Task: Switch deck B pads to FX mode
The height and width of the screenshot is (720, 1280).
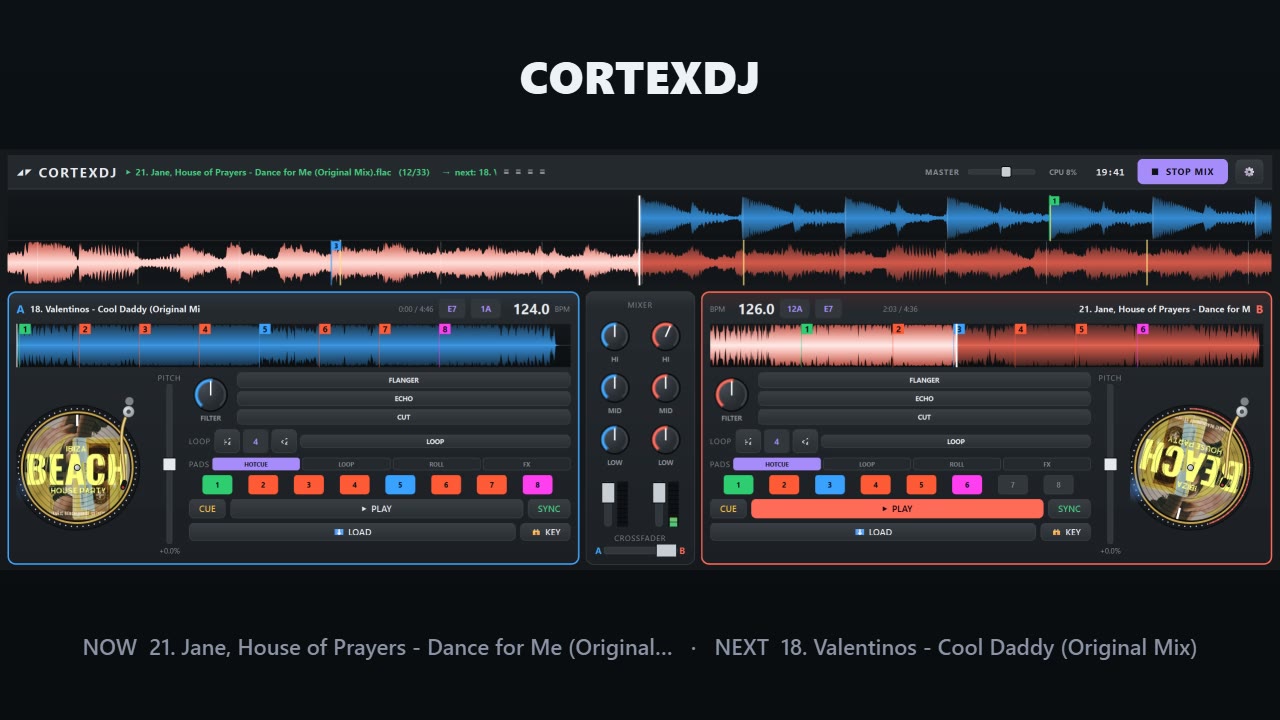Action: (1047, 464)
